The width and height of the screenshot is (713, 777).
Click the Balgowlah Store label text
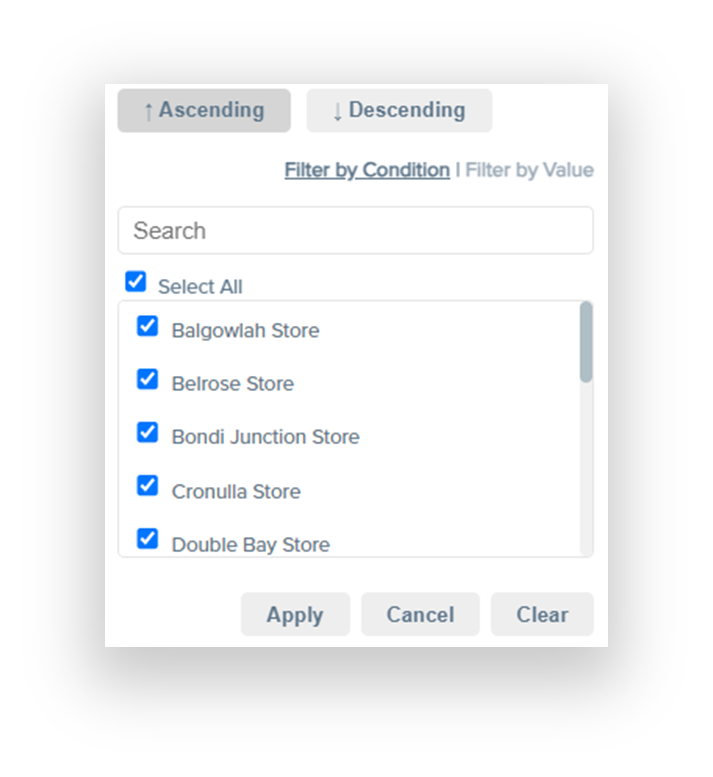tap(245, 331)
